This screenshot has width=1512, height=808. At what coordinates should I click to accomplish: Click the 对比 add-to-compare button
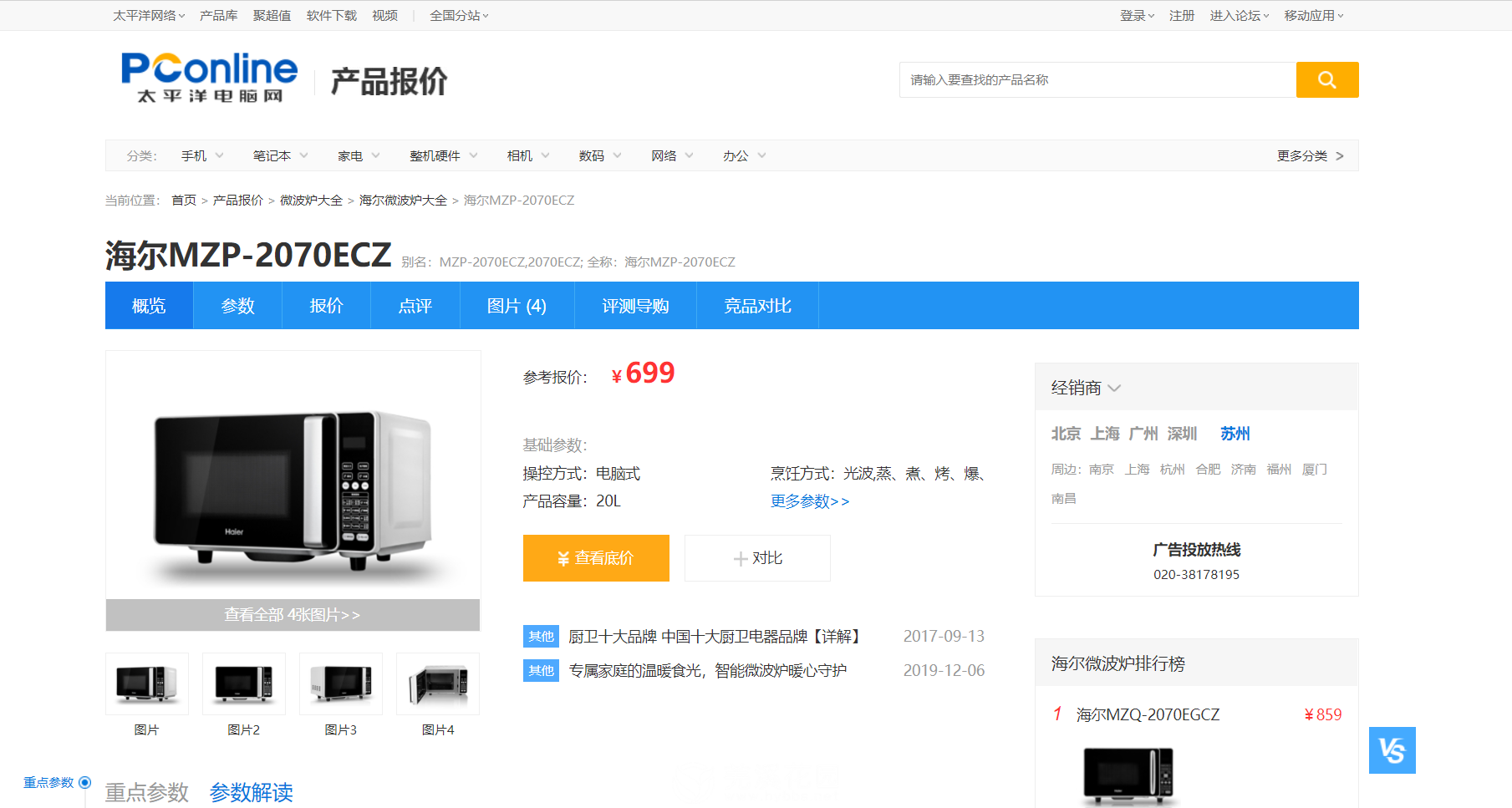pos(757,558)
